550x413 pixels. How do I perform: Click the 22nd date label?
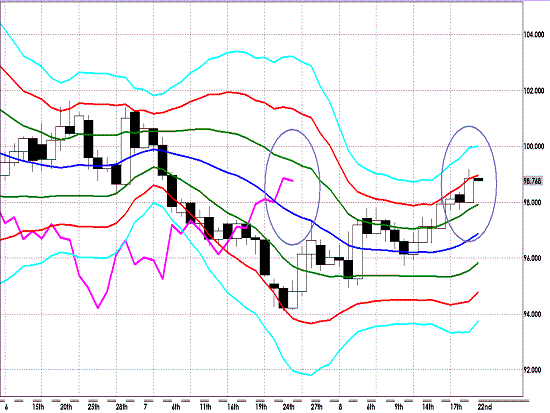pyautogui.click(x=485, y=407)
